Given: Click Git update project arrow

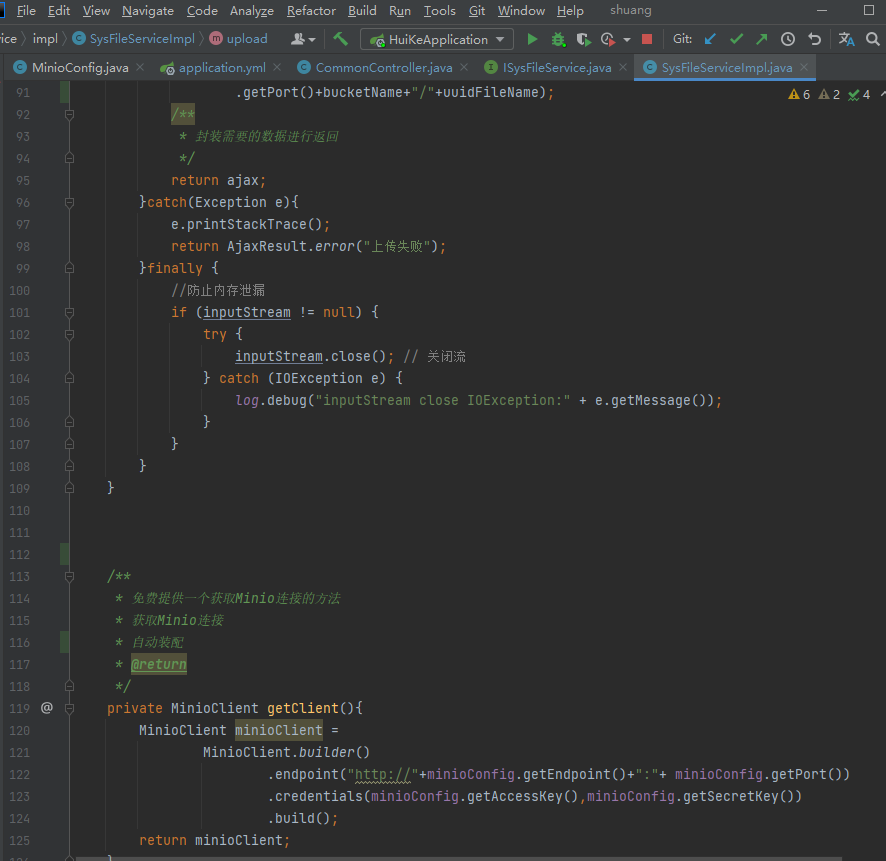Looking at the screenshot, I should click(x=710, y=39).
